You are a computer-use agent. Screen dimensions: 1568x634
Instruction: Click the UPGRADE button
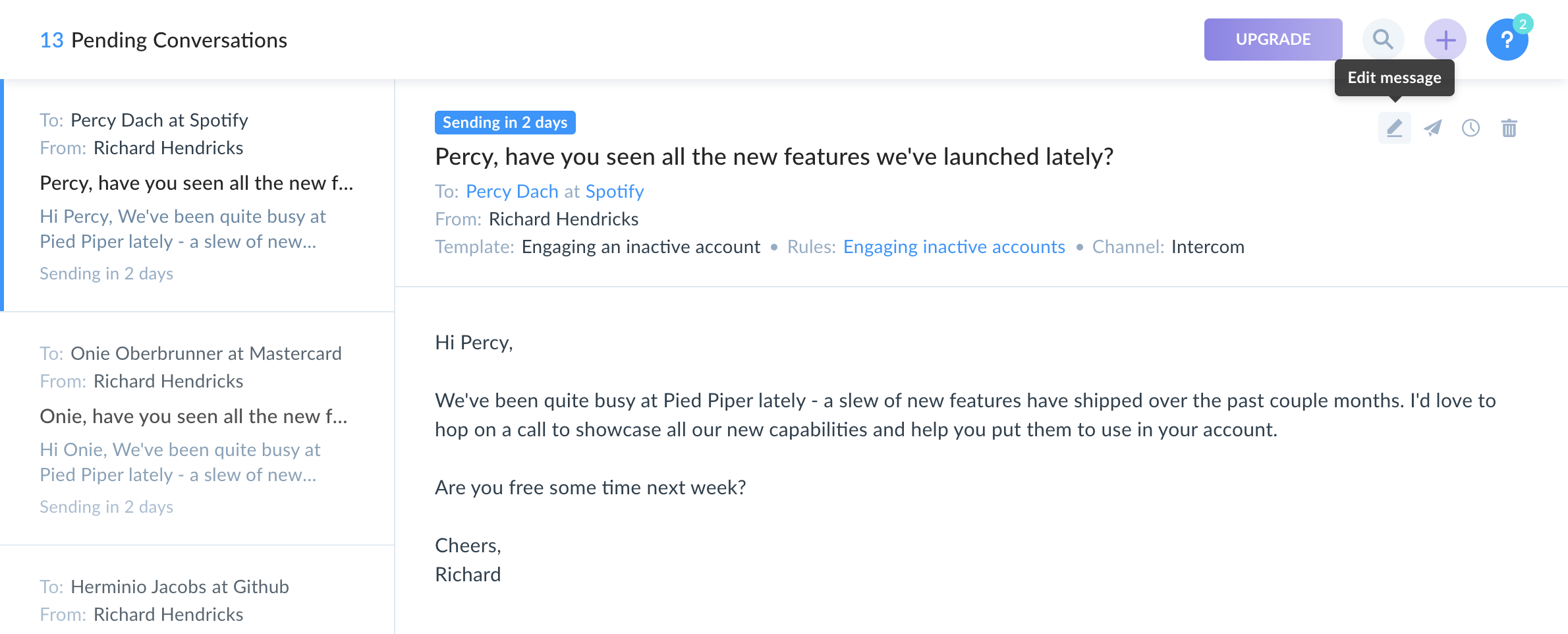[x=1273, y=40]
